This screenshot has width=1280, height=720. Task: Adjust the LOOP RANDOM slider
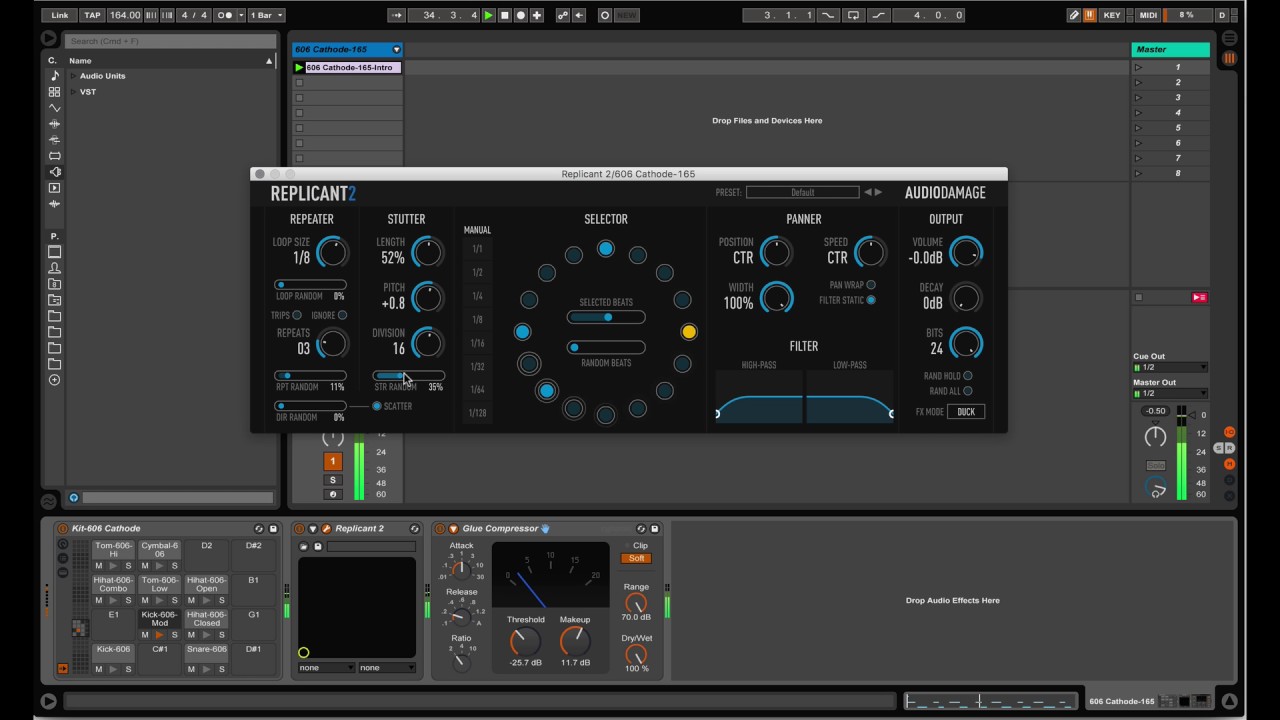click(310, 285)
